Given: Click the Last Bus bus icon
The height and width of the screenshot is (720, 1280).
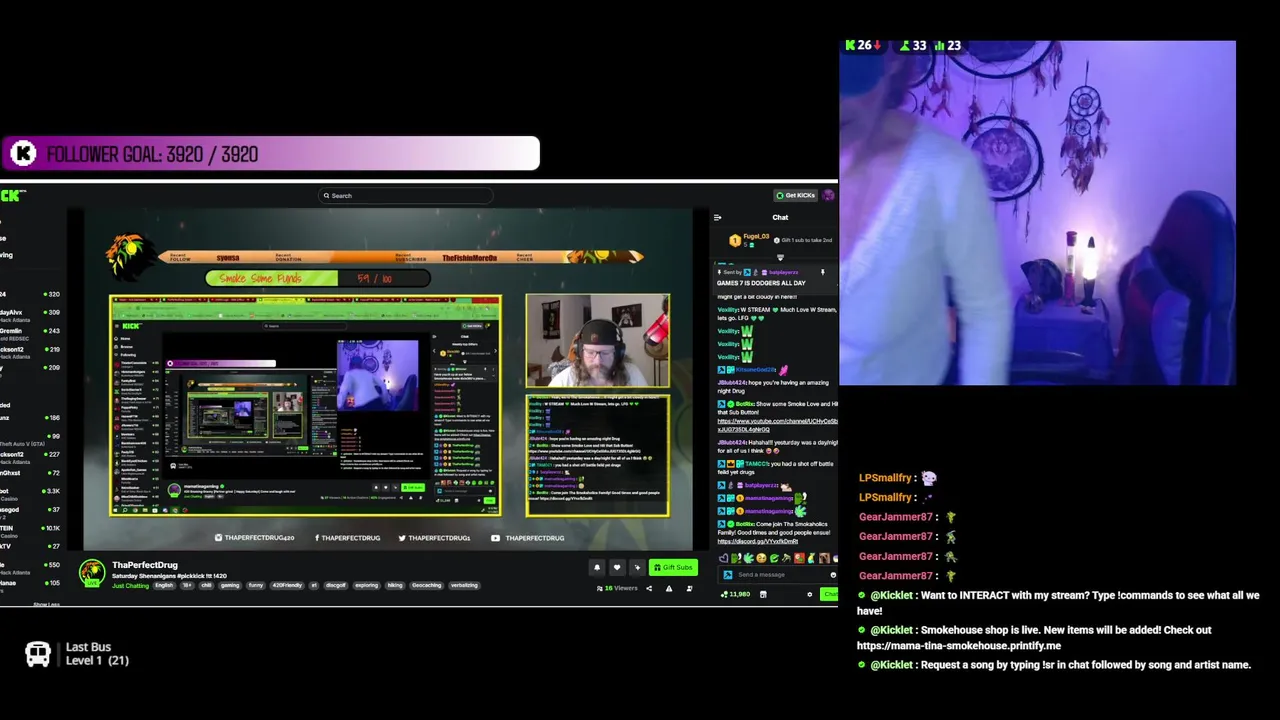Looking at the screenshot, I should click(x=37, y=655).
